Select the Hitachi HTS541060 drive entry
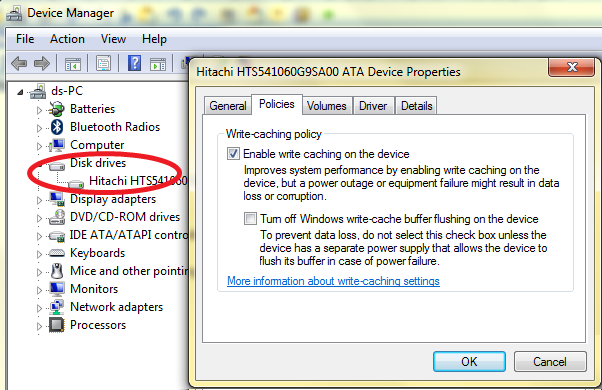The height and width of the screenshot is (390, 602). coord(139,181)
